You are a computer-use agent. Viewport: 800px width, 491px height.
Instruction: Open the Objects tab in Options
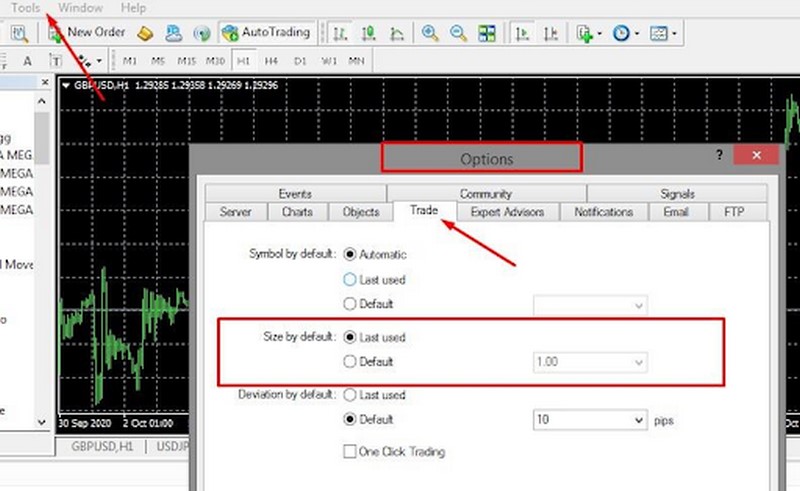click(361, 212)
